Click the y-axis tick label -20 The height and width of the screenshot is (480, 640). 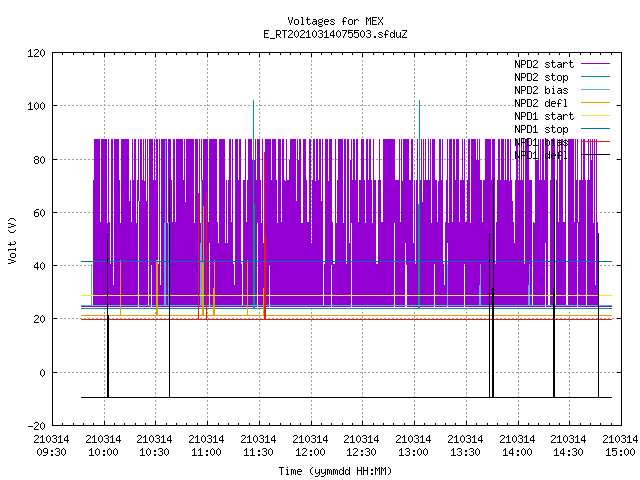pos(36,426)
